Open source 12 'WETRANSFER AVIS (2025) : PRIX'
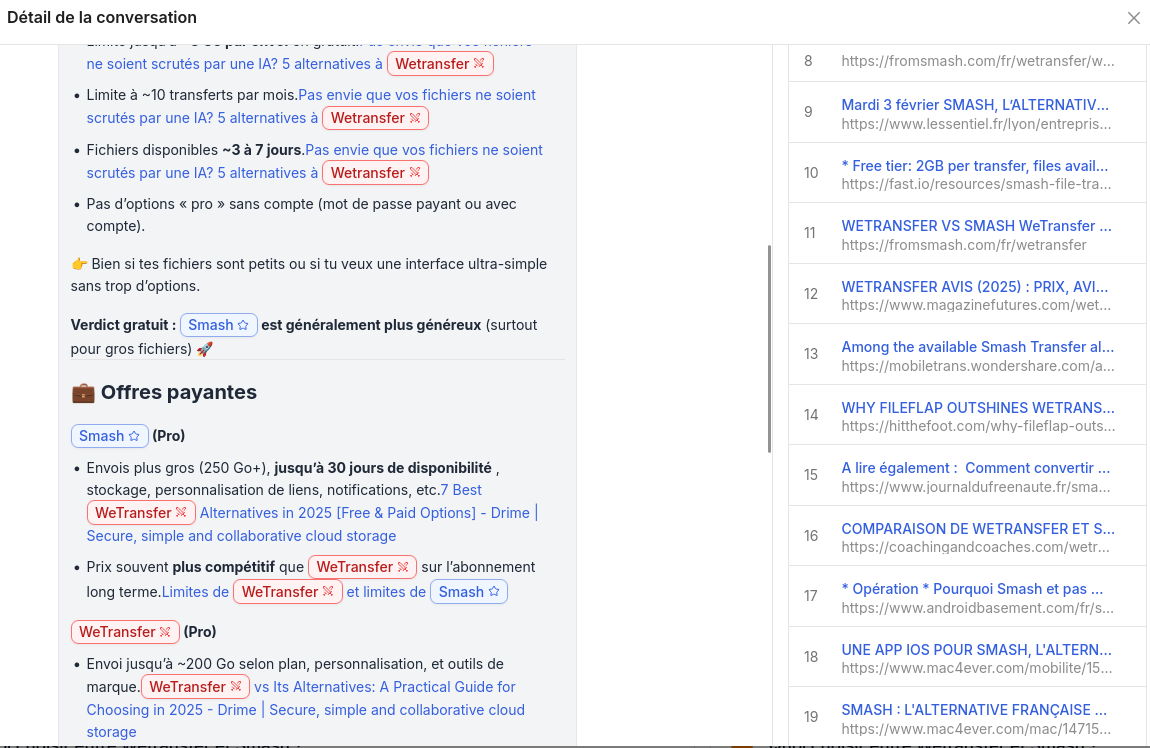 pos(975,287)
